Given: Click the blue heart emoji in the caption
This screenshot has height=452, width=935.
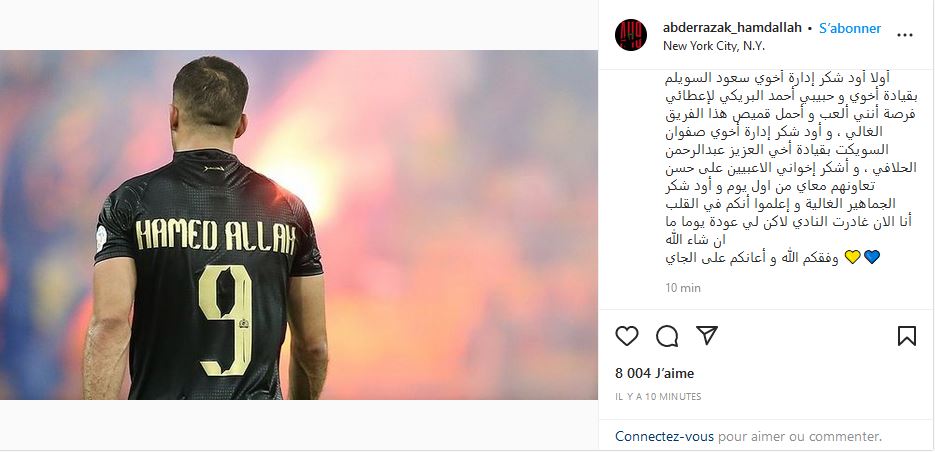Looking at the screenshot, I should (872, 257).
